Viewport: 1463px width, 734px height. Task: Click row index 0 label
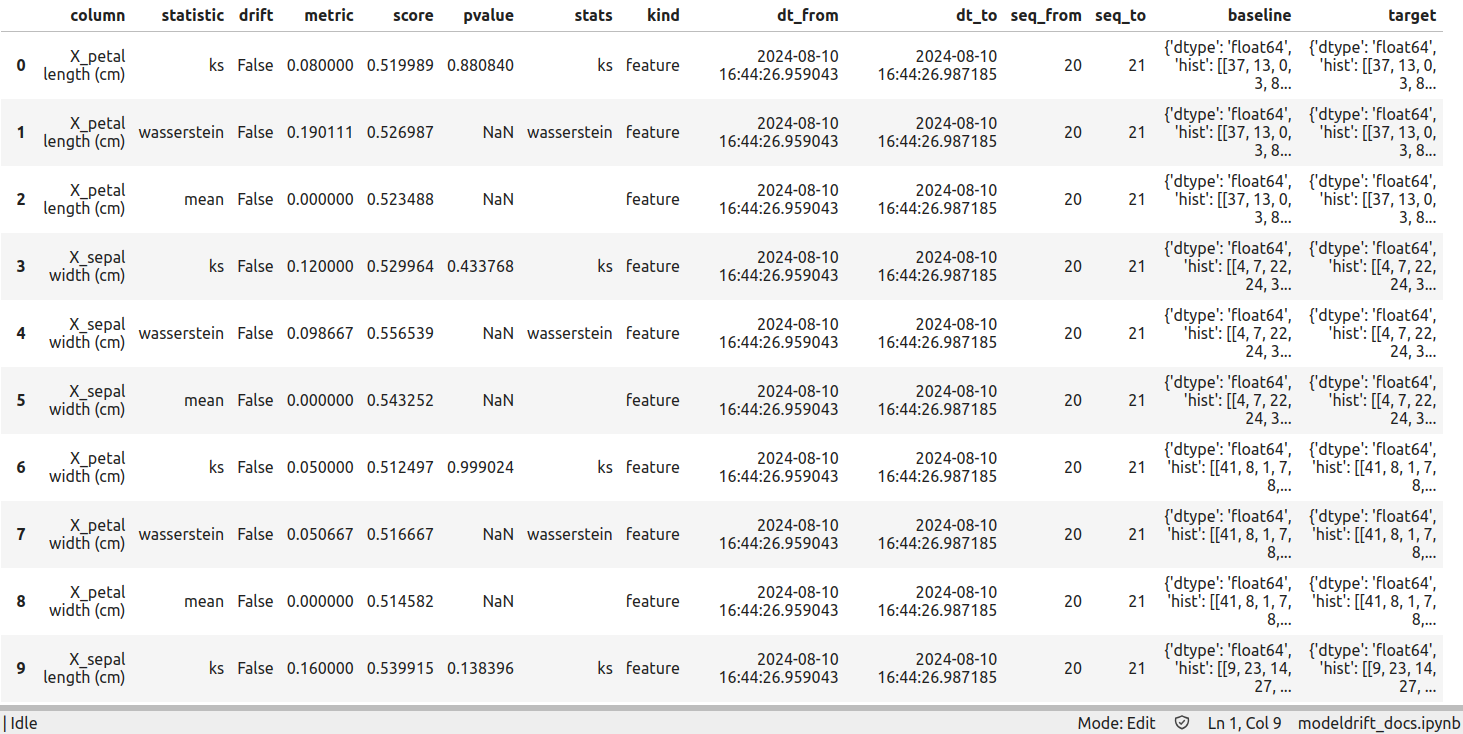pos(21,65)
